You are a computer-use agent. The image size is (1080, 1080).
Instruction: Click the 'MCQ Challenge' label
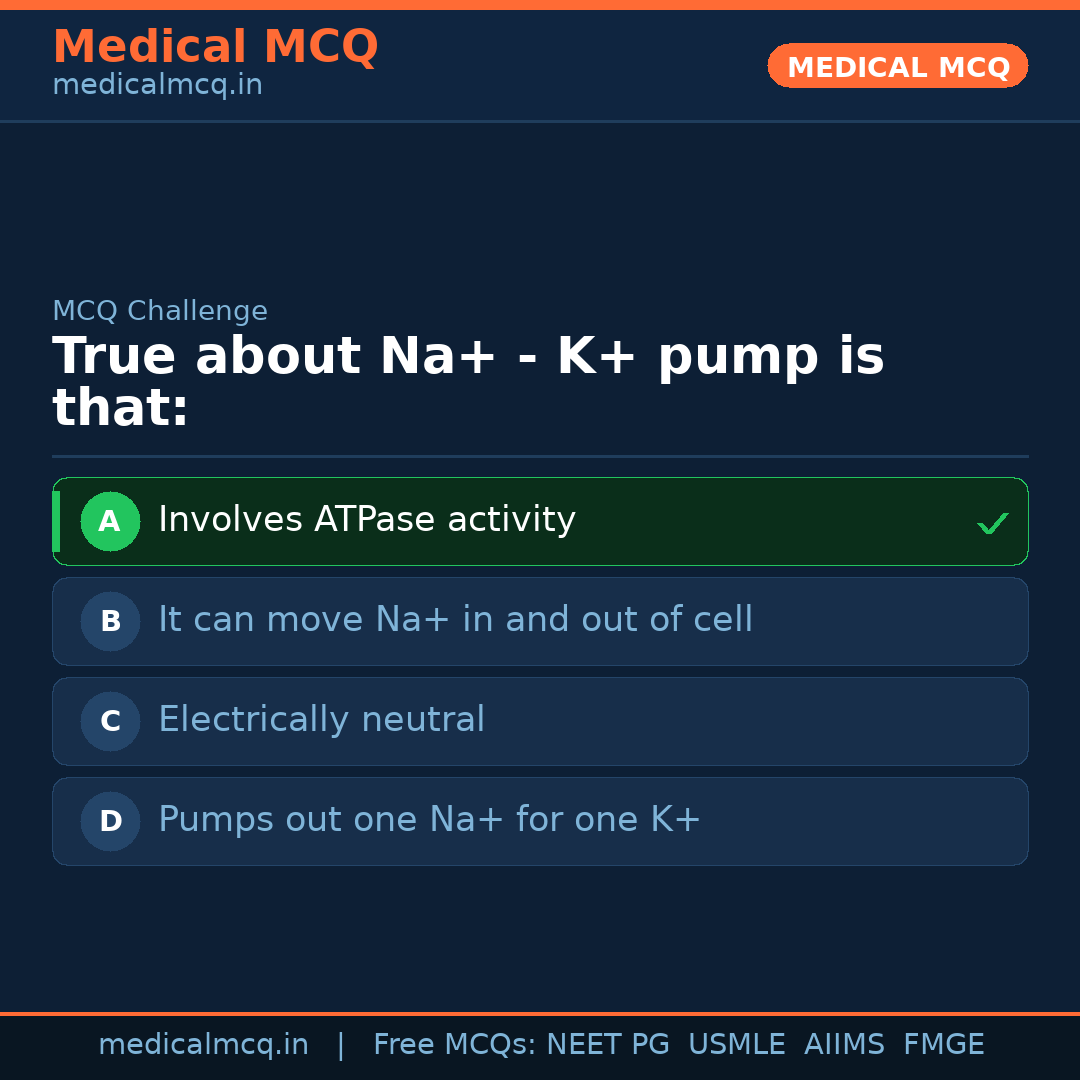coord(160,311)
